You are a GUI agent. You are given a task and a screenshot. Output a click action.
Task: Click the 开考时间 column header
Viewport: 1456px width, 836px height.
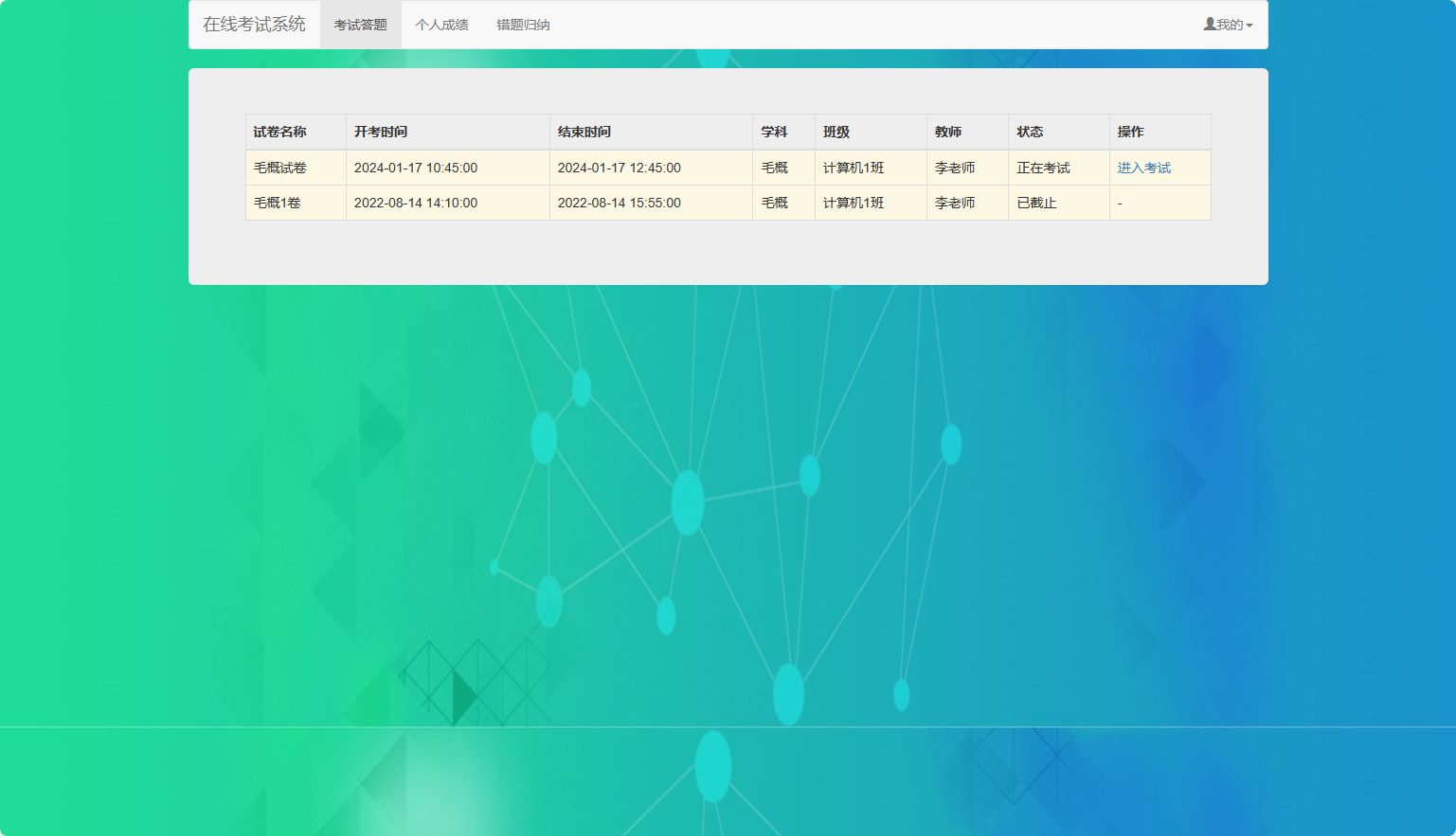[381, 132]
